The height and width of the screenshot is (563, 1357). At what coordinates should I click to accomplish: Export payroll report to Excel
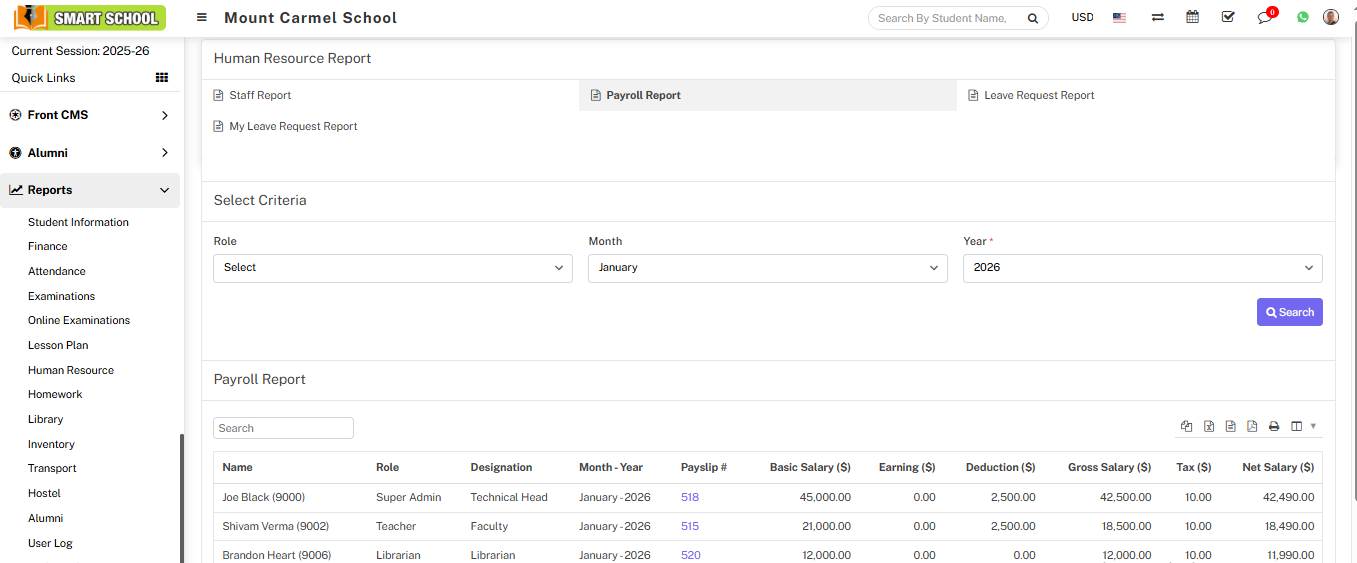point(1208,426)
